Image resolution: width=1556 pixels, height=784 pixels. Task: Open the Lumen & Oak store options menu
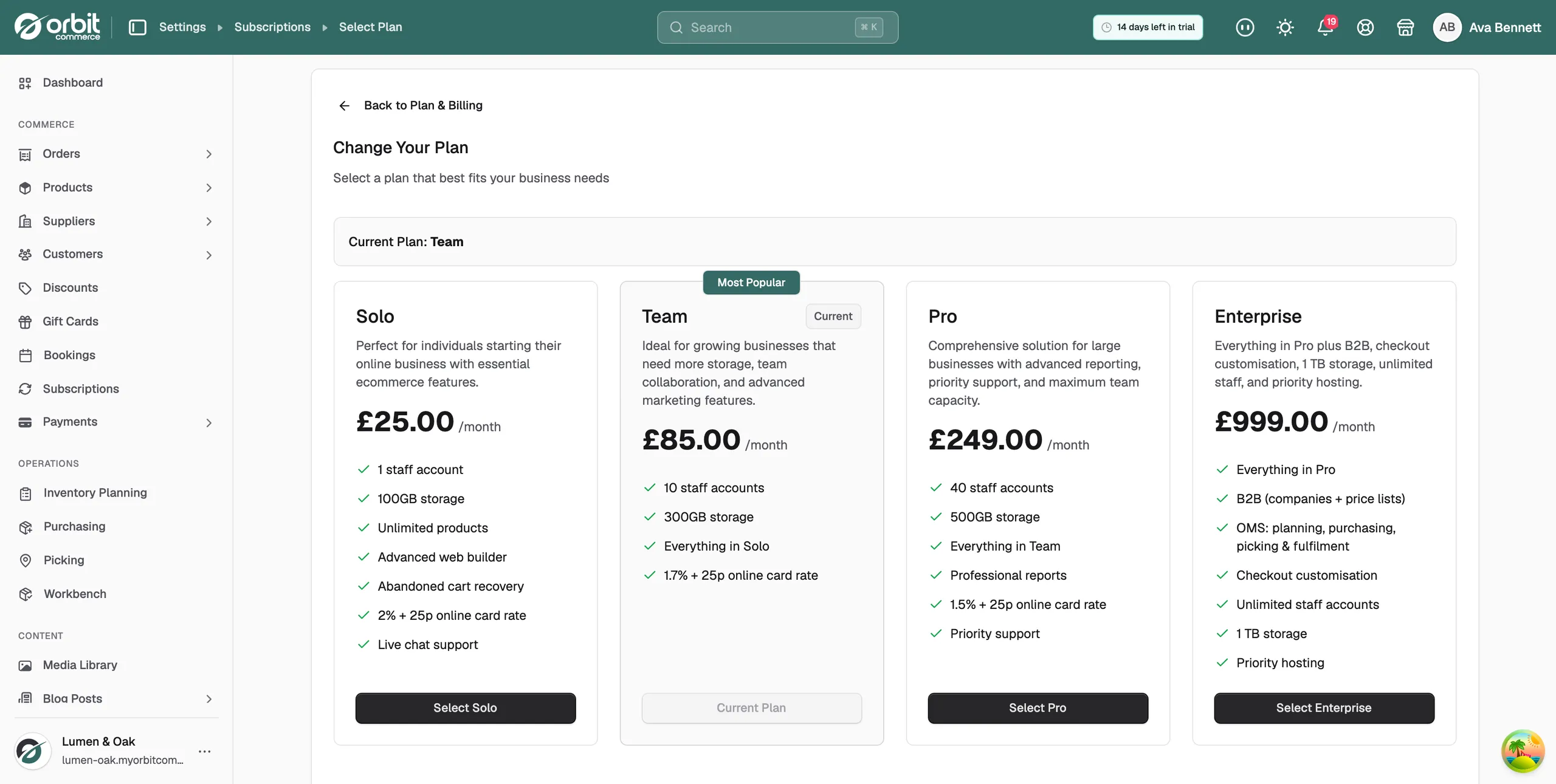(205, 751)
